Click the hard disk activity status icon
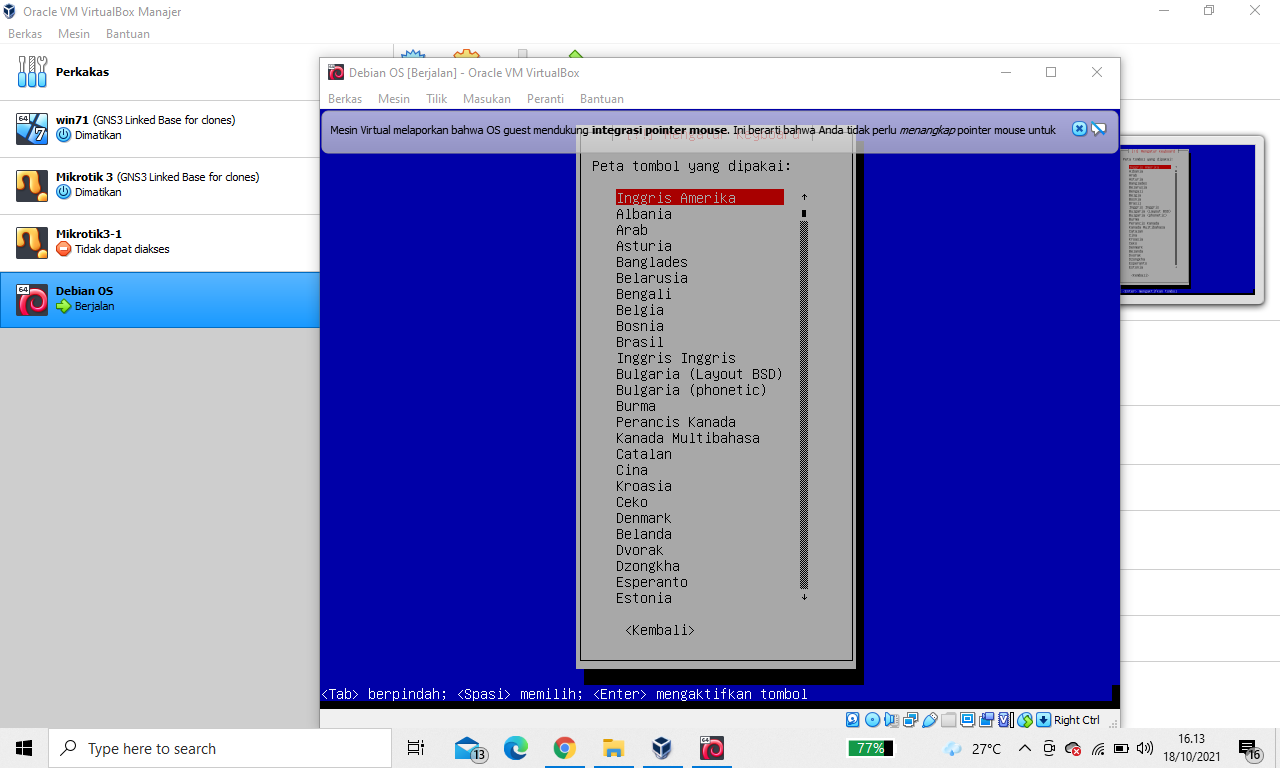 [x=853, y=720]
